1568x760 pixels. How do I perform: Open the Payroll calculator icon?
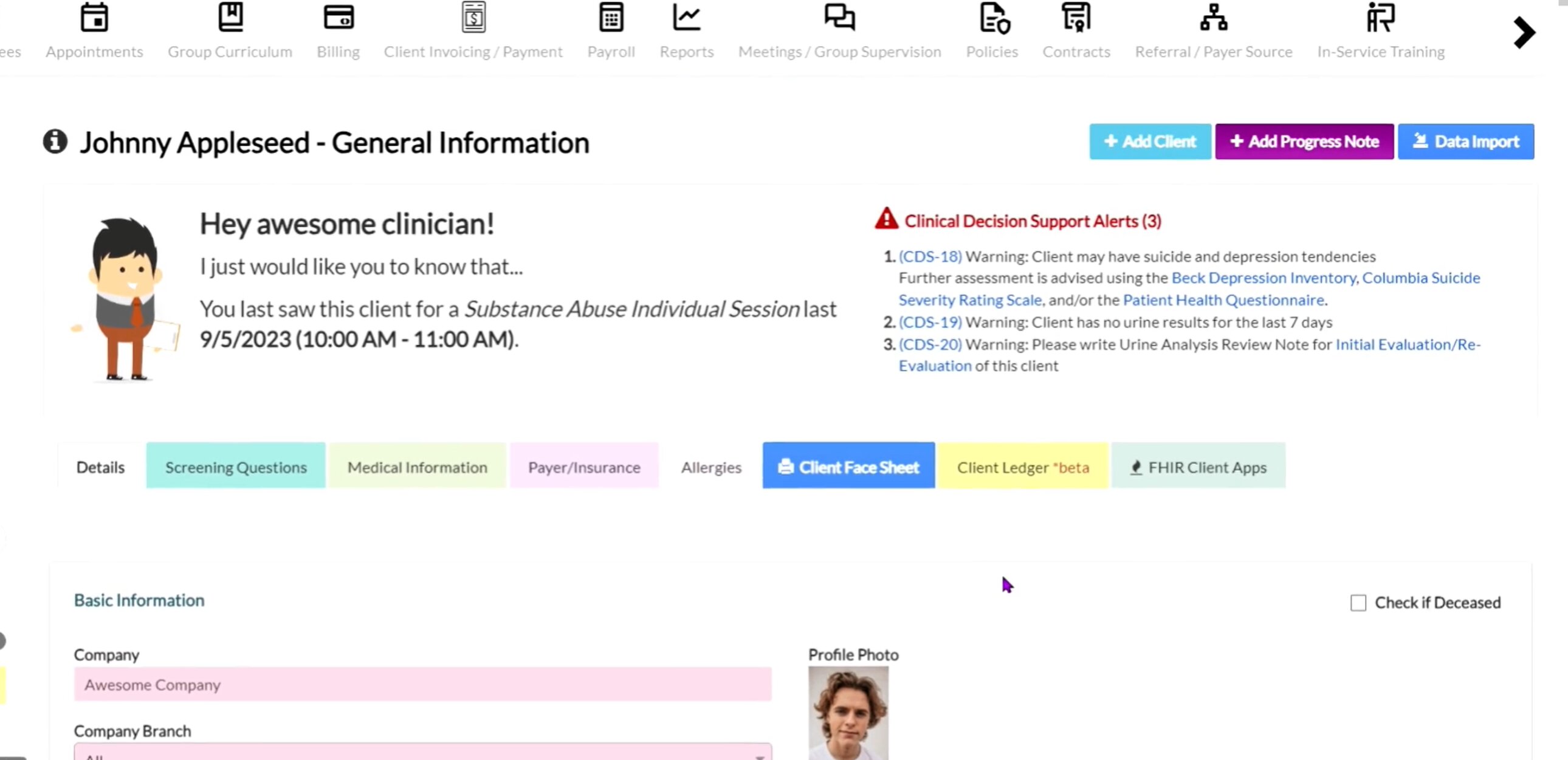click(x=611, y=17)
